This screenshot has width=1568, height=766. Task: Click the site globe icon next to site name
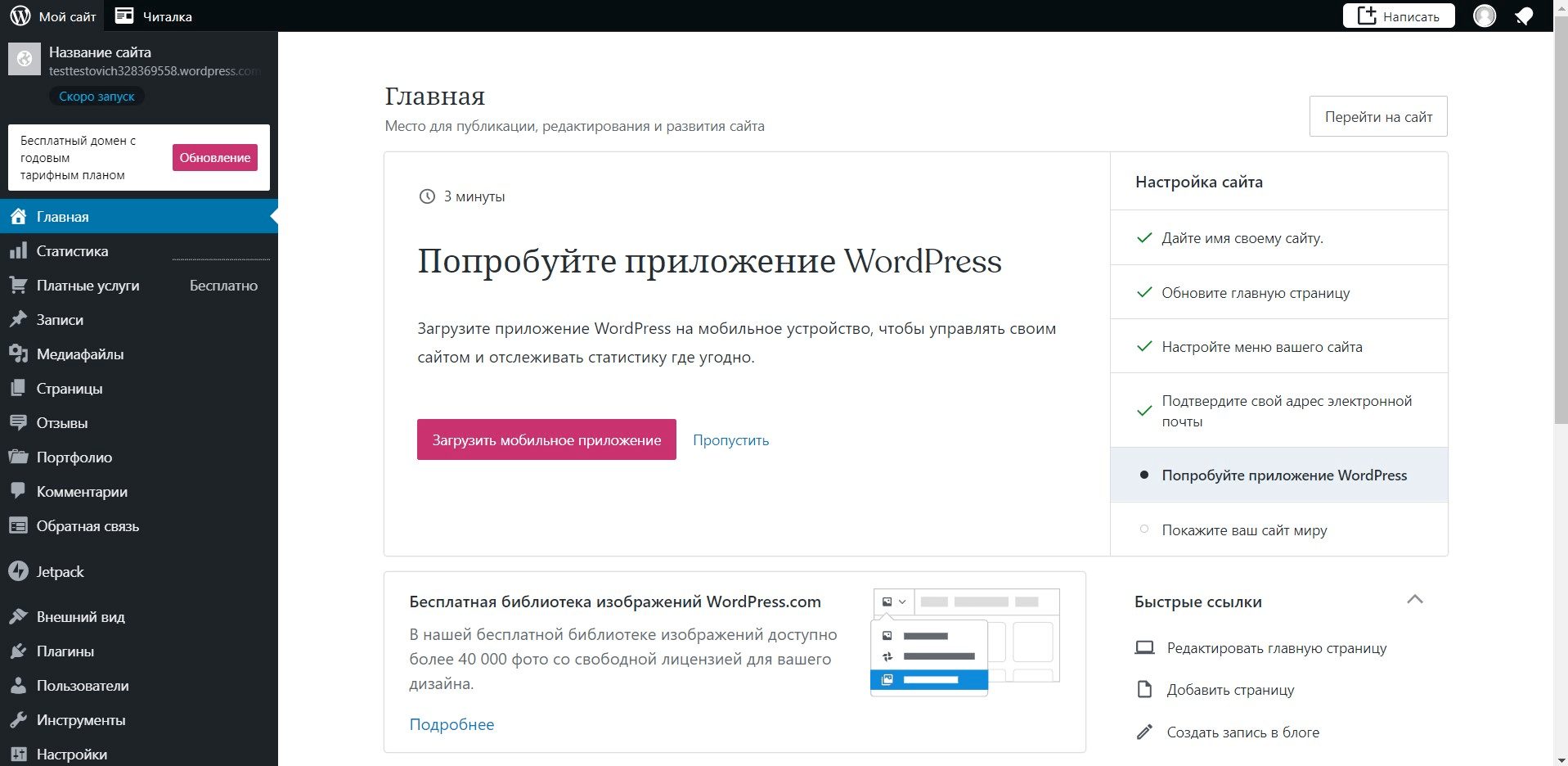click(25, 59)
